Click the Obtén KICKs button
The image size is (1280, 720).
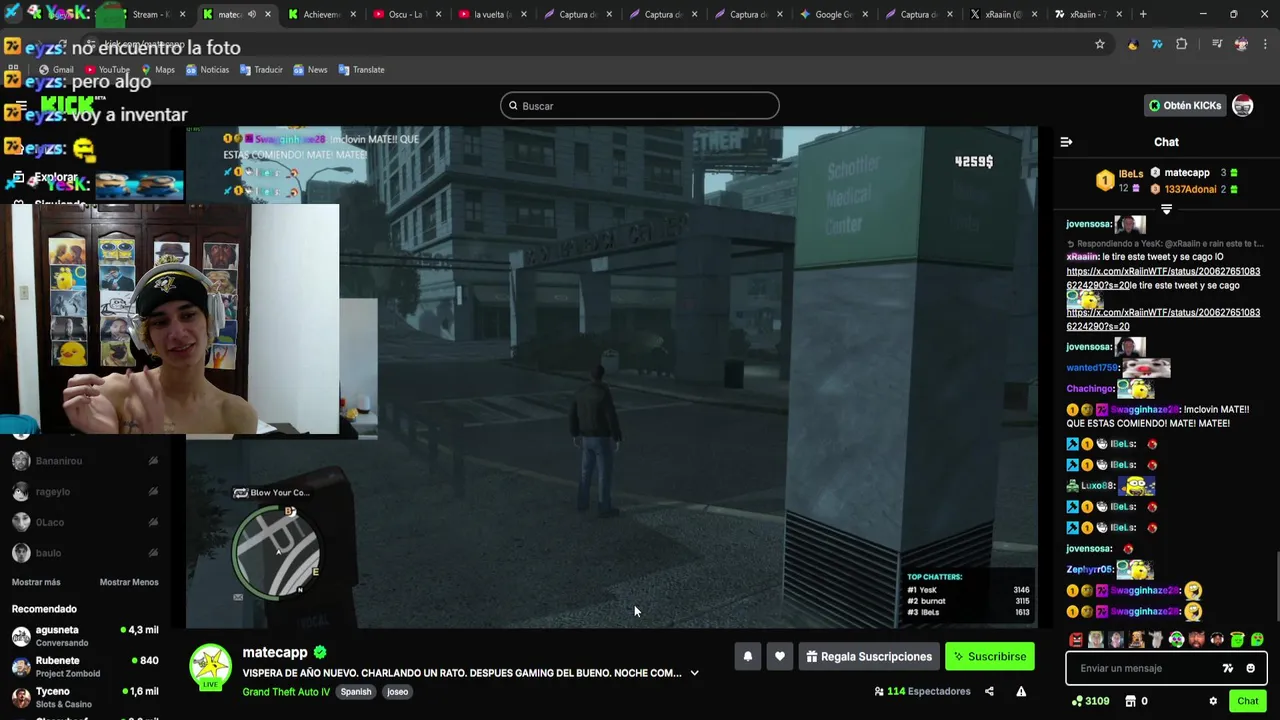[1185, 105]
